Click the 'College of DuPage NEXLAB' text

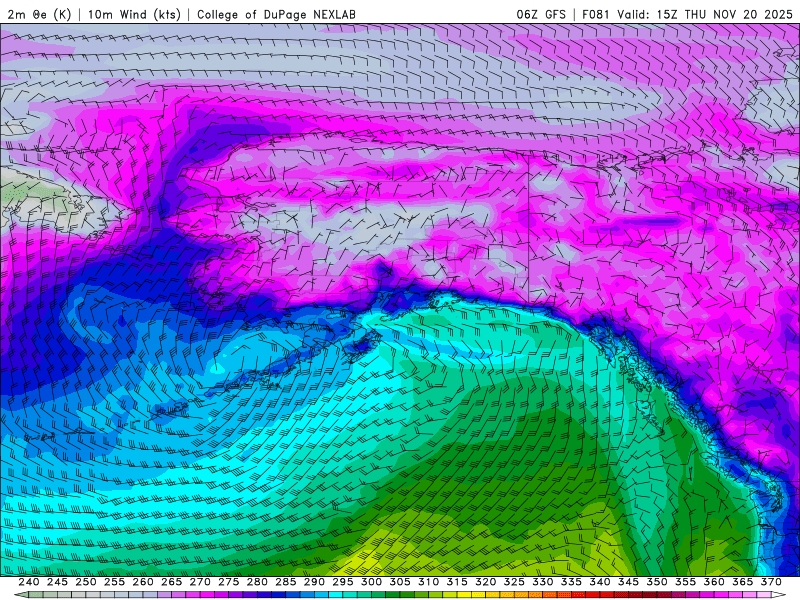[x=276, y=14]
